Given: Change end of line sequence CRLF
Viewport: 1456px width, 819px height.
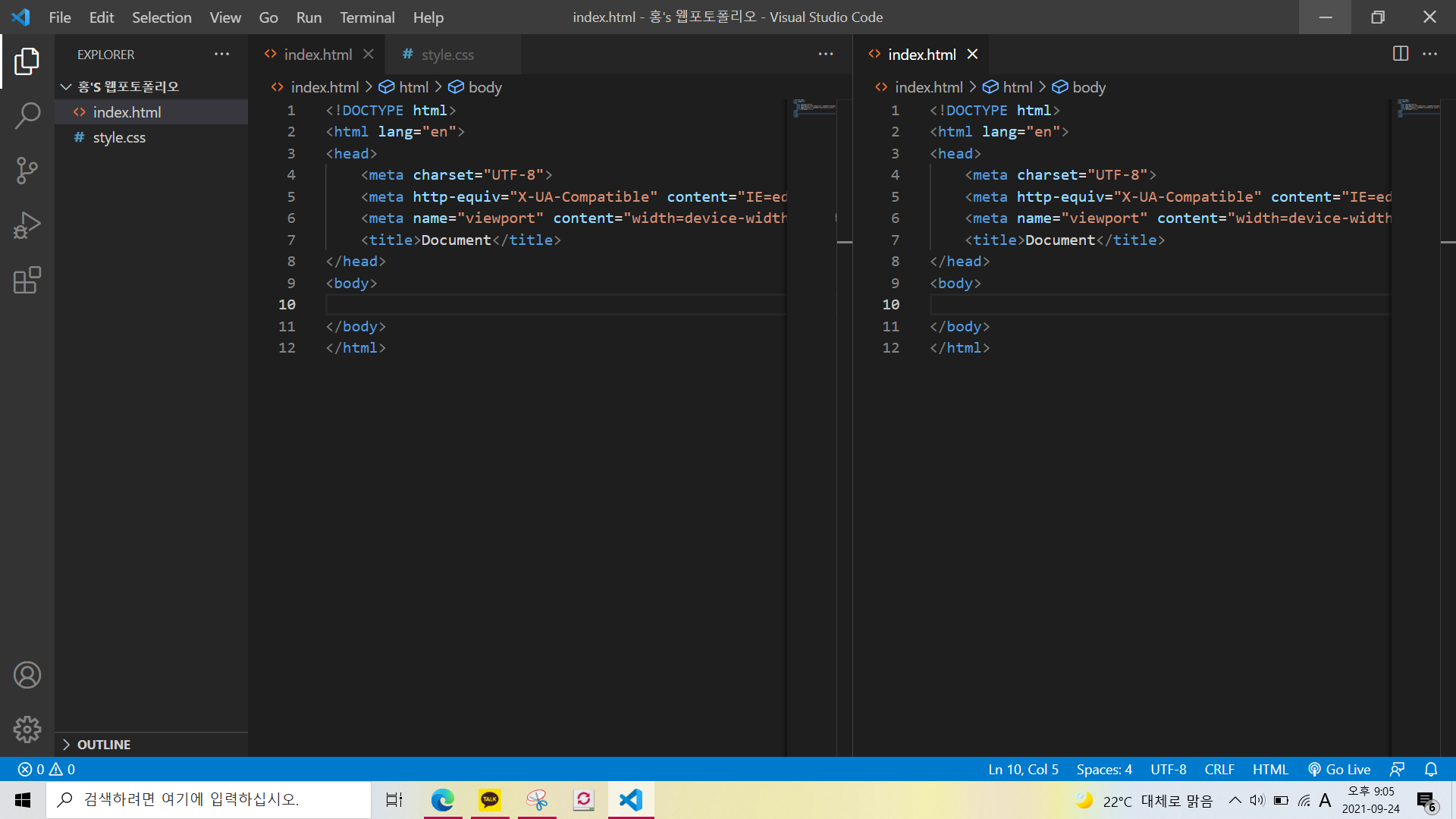Looking at the screenshot, I should click(x=1219, y=769).
